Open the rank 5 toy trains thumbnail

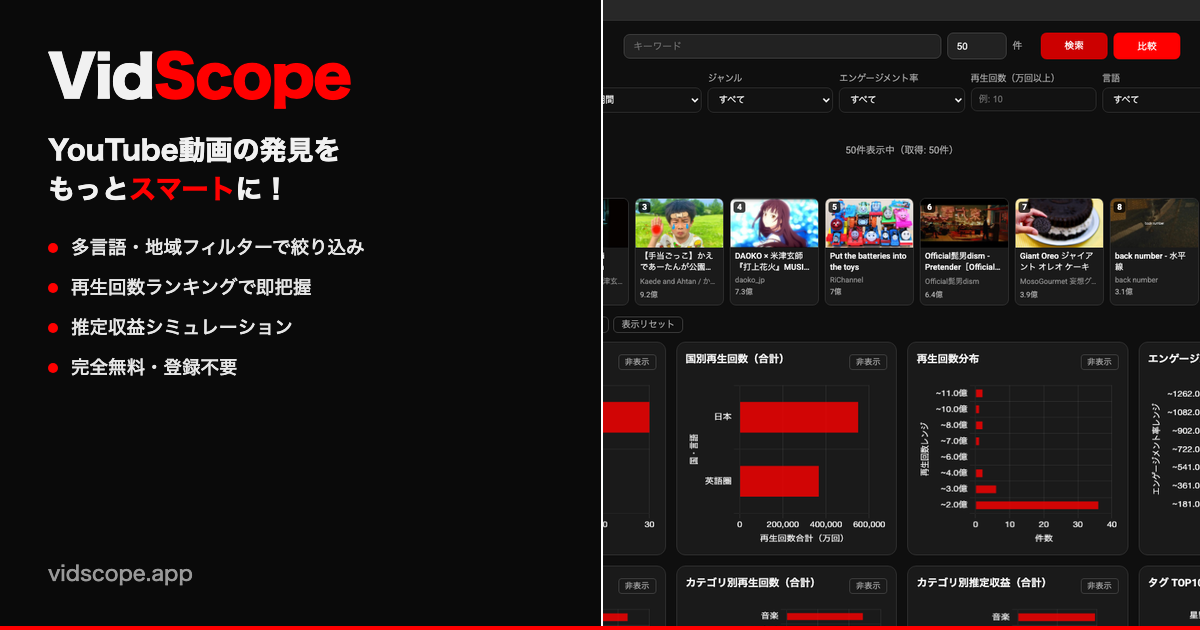[x=869, y=223]
